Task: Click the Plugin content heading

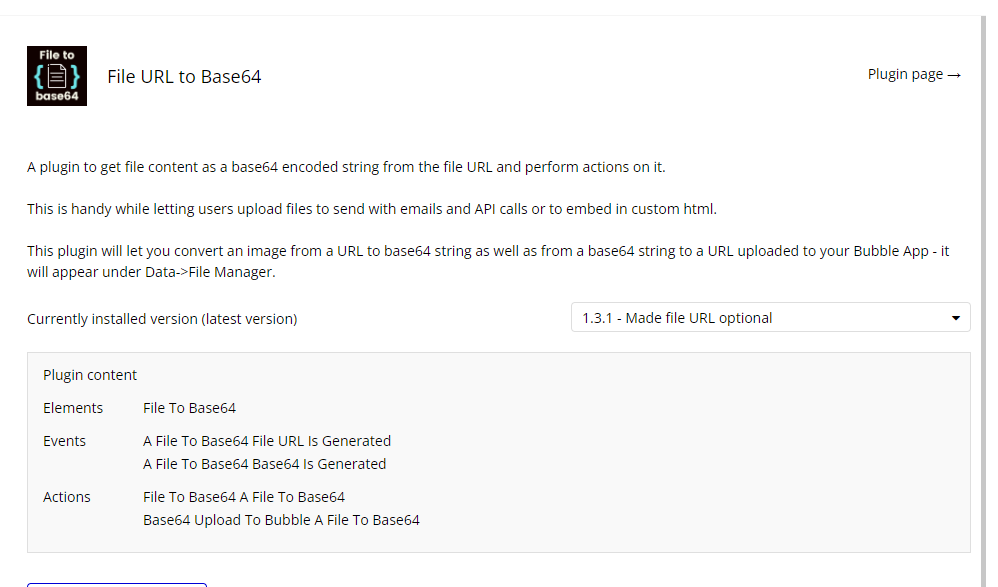Action: tap(90, 375)
